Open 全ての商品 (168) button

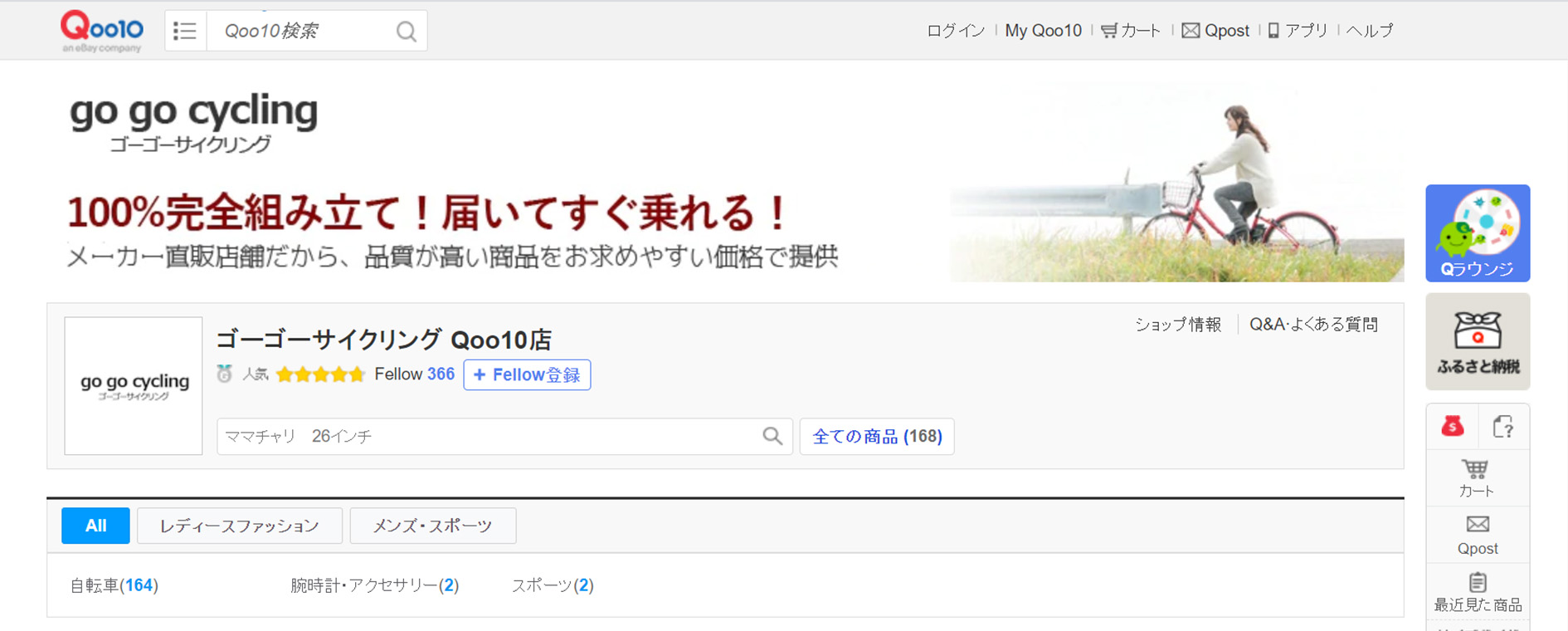tap(877, 437)
